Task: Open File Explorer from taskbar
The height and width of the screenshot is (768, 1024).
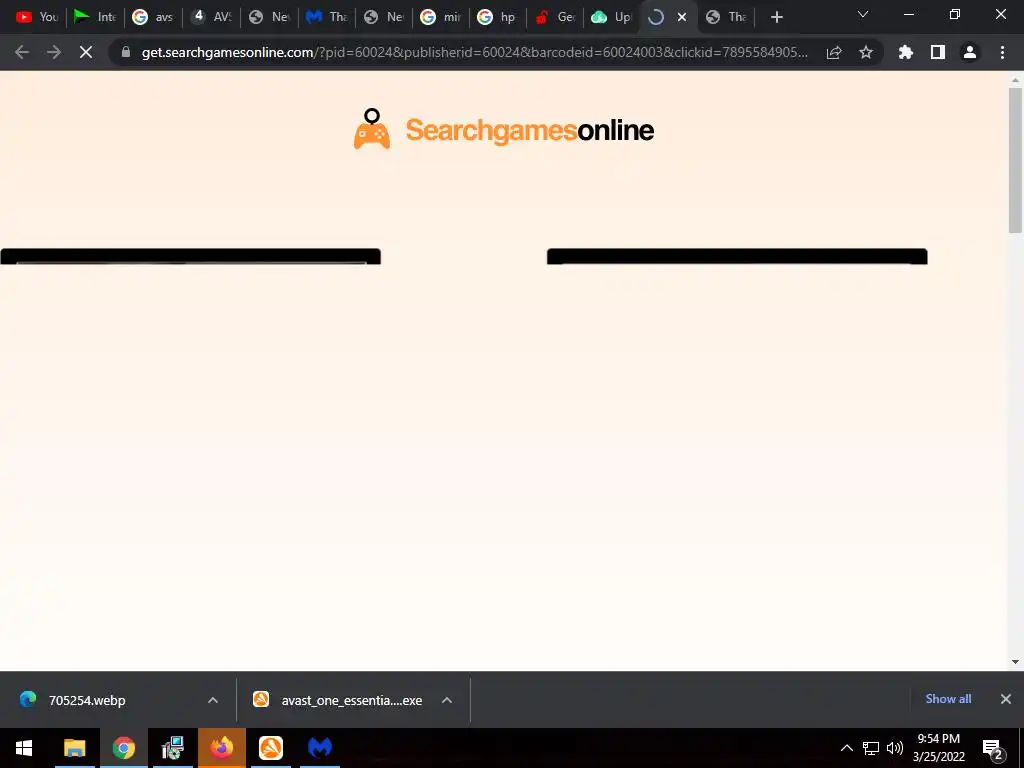Action: (x=74, y=748)
